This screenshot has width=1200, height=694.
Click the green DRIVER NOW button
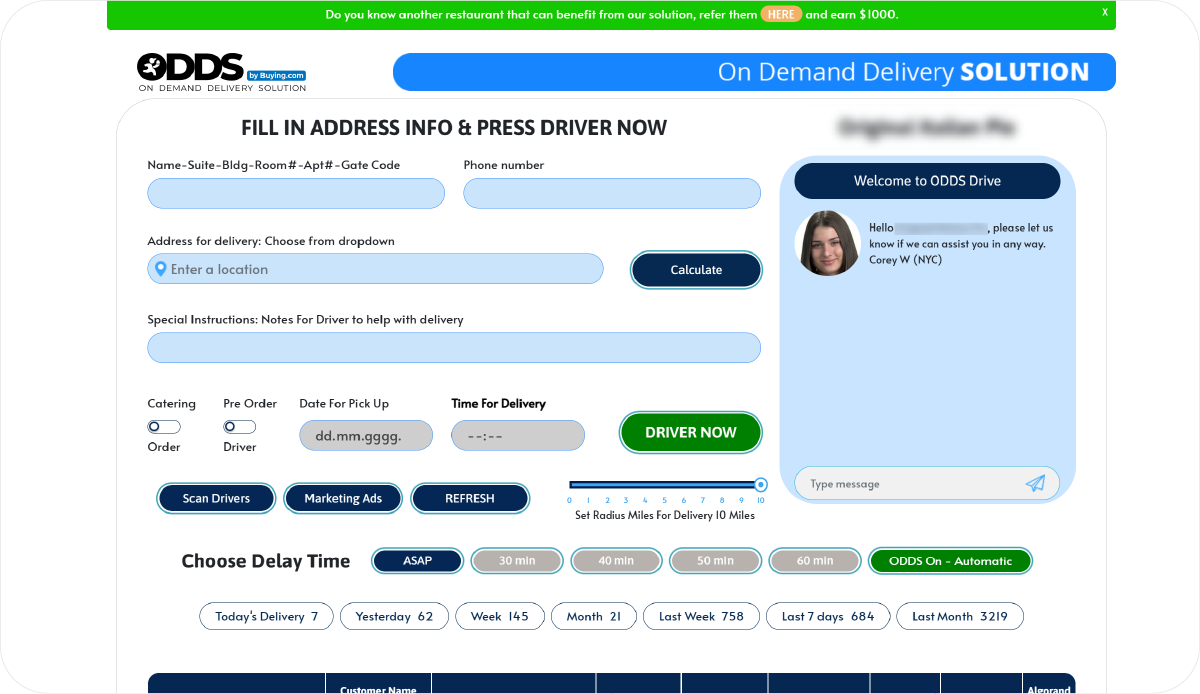point(691,433)
